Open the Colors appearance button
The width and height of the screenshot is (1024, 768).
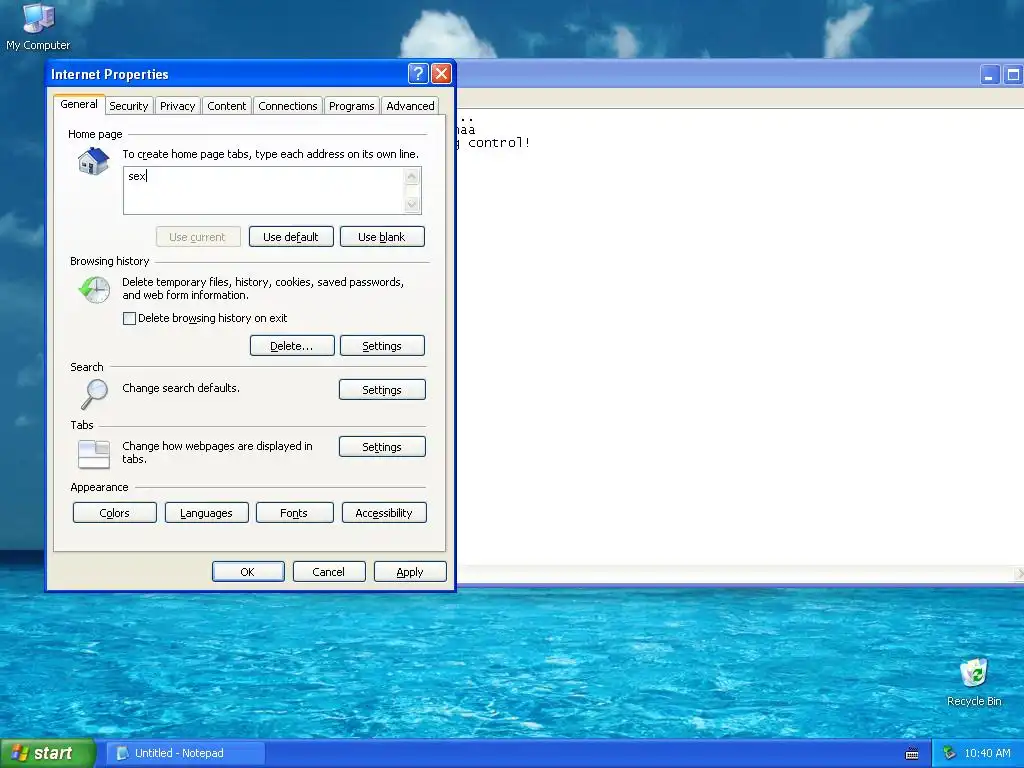tap(114, 513)
